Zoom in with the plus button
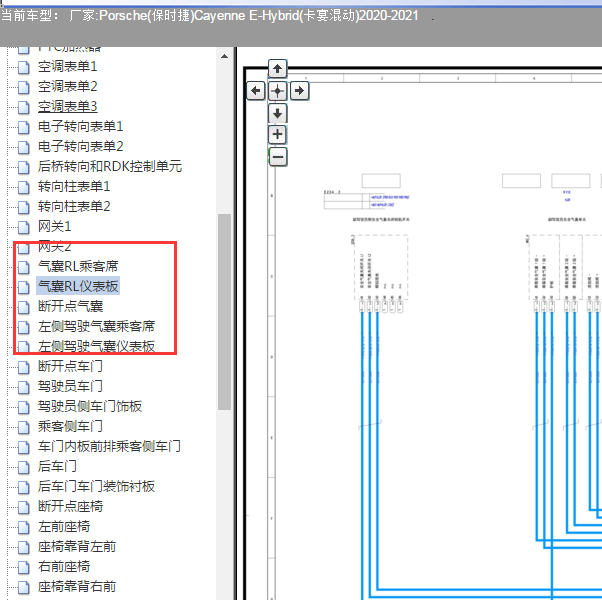The width and height of the screenshot is (602, 600). 278,135
